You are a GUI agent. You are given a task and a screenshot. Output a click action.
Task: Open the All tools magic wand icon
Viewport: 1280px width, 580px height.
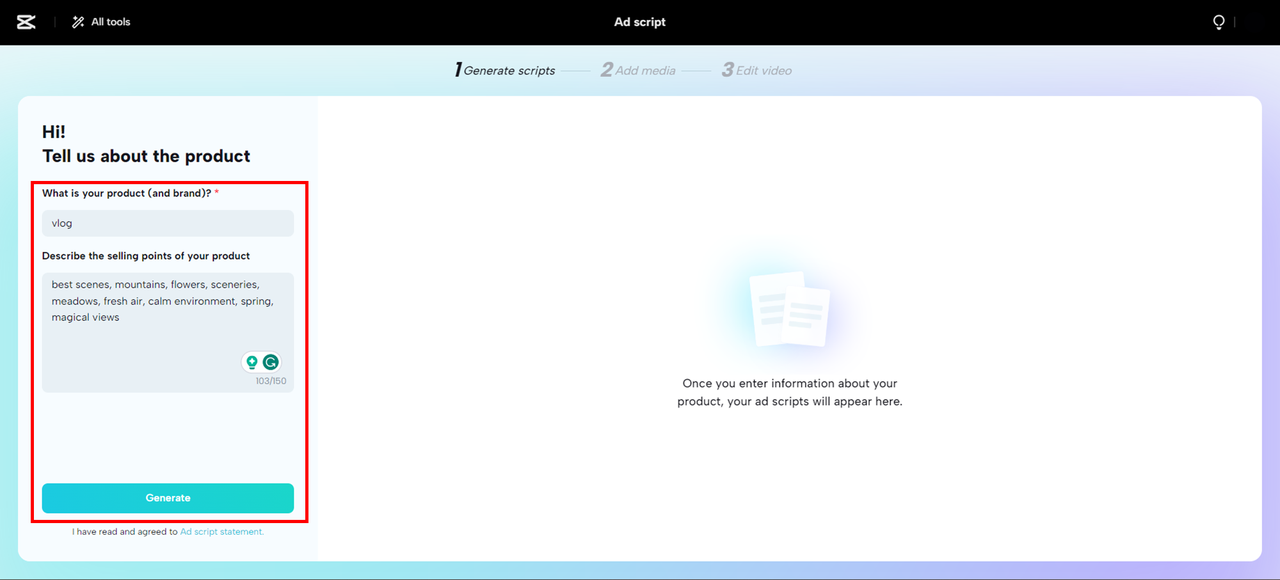pos(76,21)
